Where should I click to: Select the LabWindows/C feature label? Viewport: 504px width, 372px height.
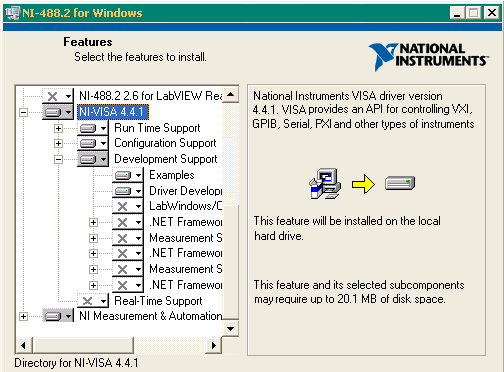185,206
